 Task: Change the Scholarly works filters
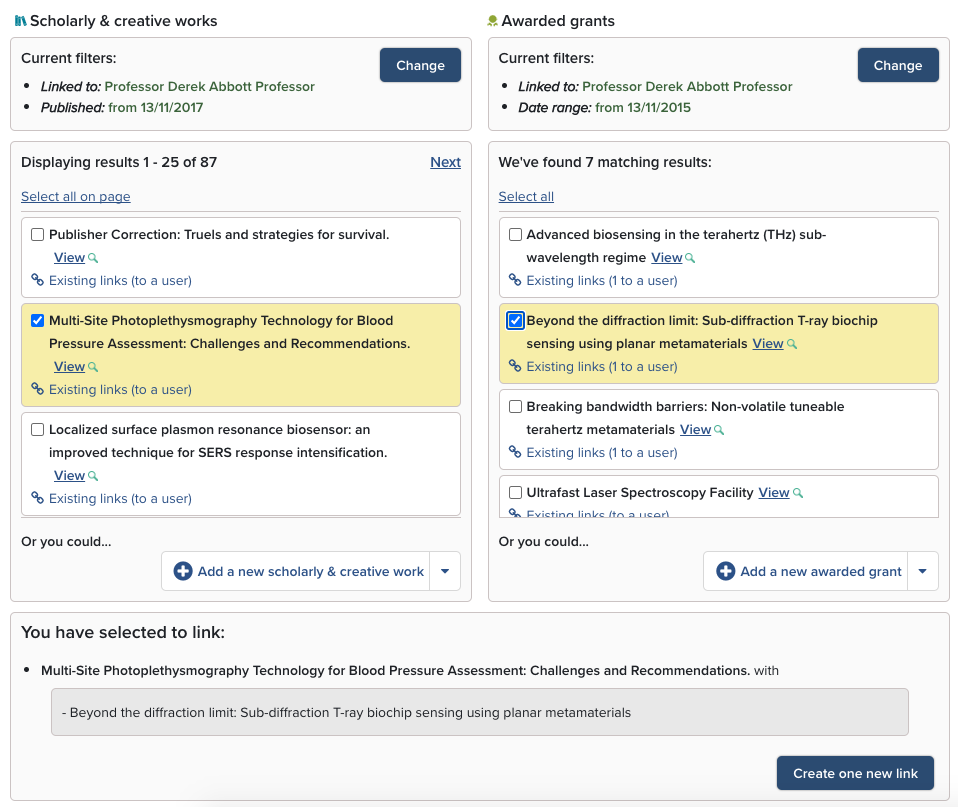[420, 65]
